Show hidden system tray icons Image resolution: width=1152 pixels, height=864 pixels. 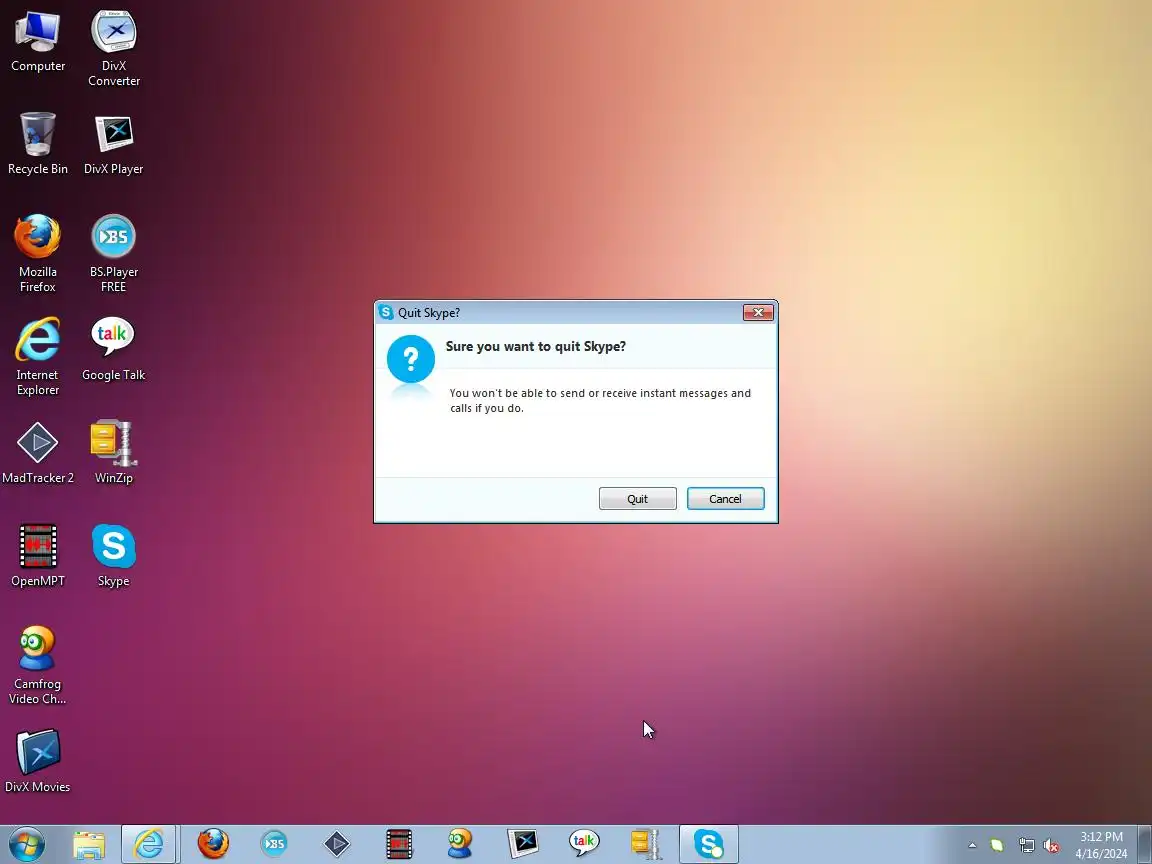tap(972, 846)
